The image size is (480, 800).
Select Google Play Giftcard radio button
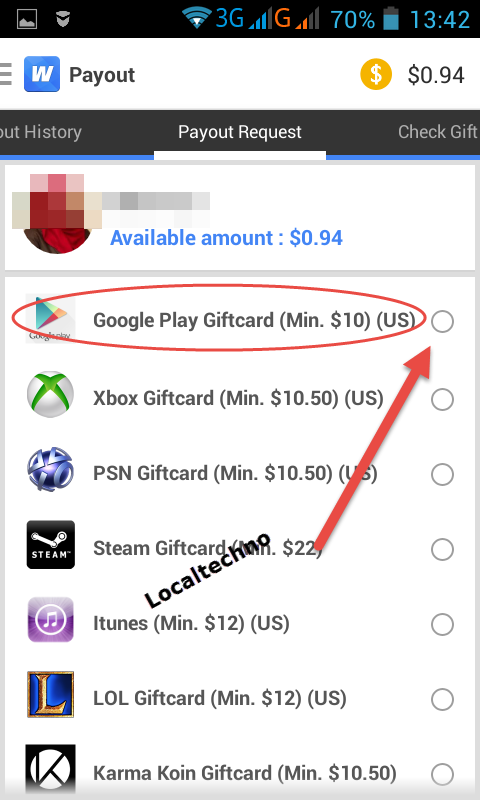tap(442, 321)
